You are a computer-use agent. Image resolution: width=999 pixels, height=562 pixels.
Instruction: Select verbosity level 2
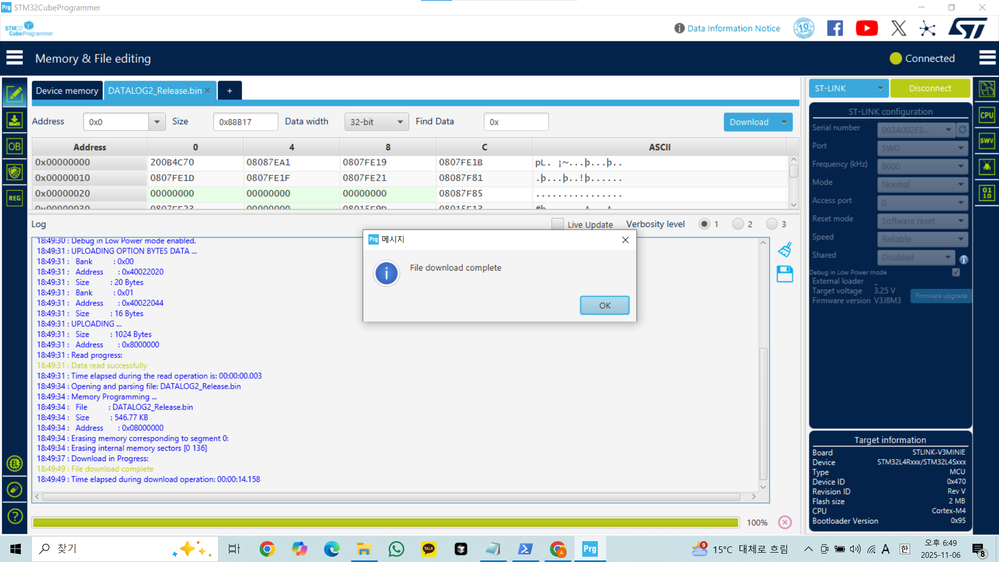[738, 224]
